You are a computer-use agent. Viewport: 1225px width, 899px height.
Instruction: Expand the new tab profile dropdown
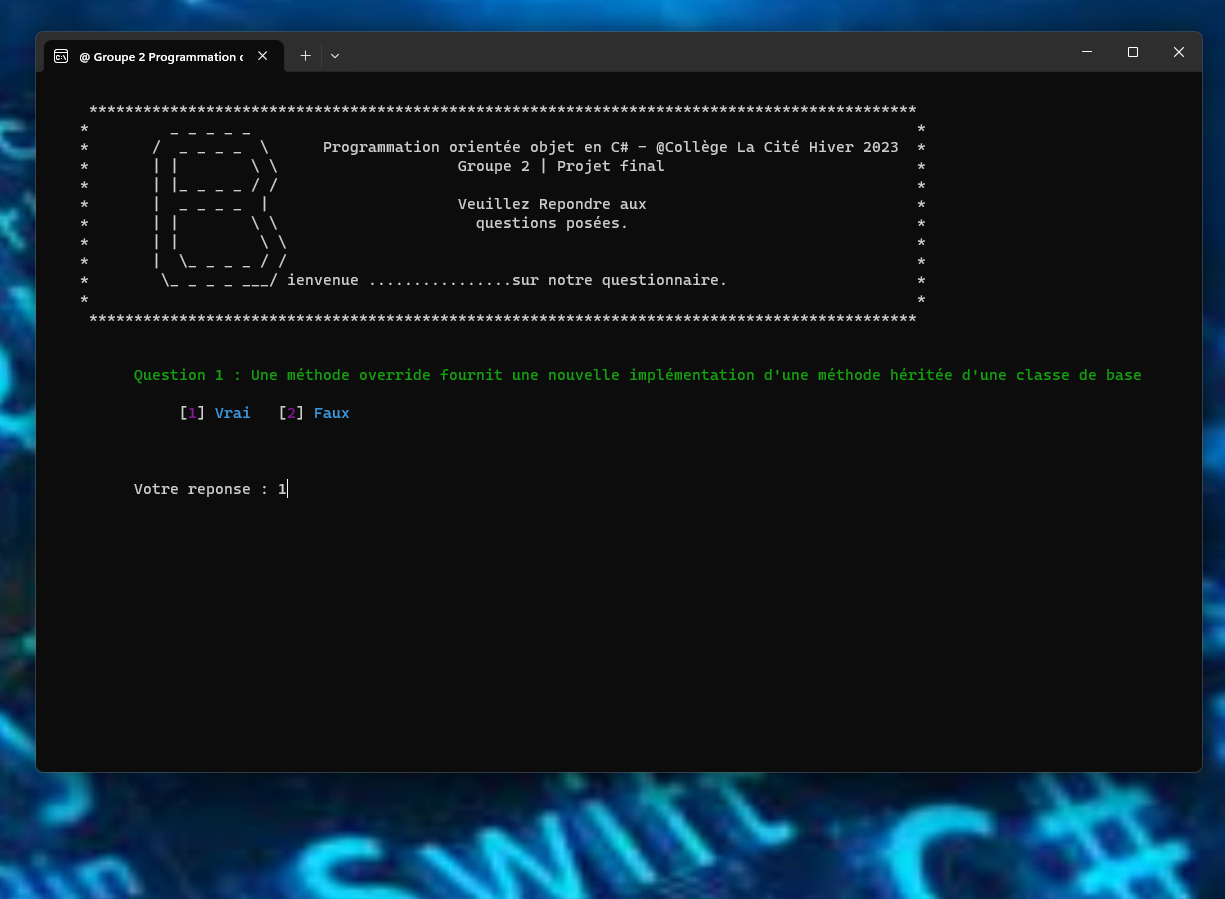tap(335, 56)
